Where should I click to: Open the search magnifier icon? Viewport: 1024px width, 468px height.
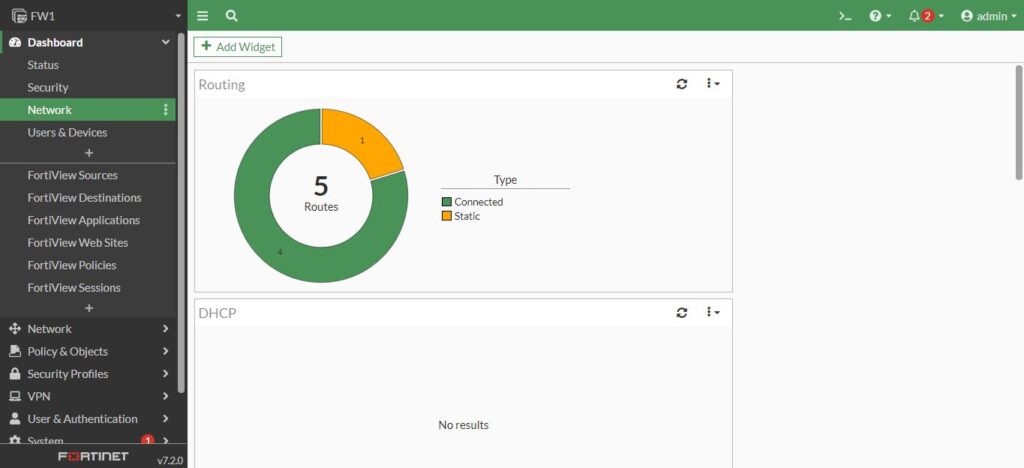point(232,16)
